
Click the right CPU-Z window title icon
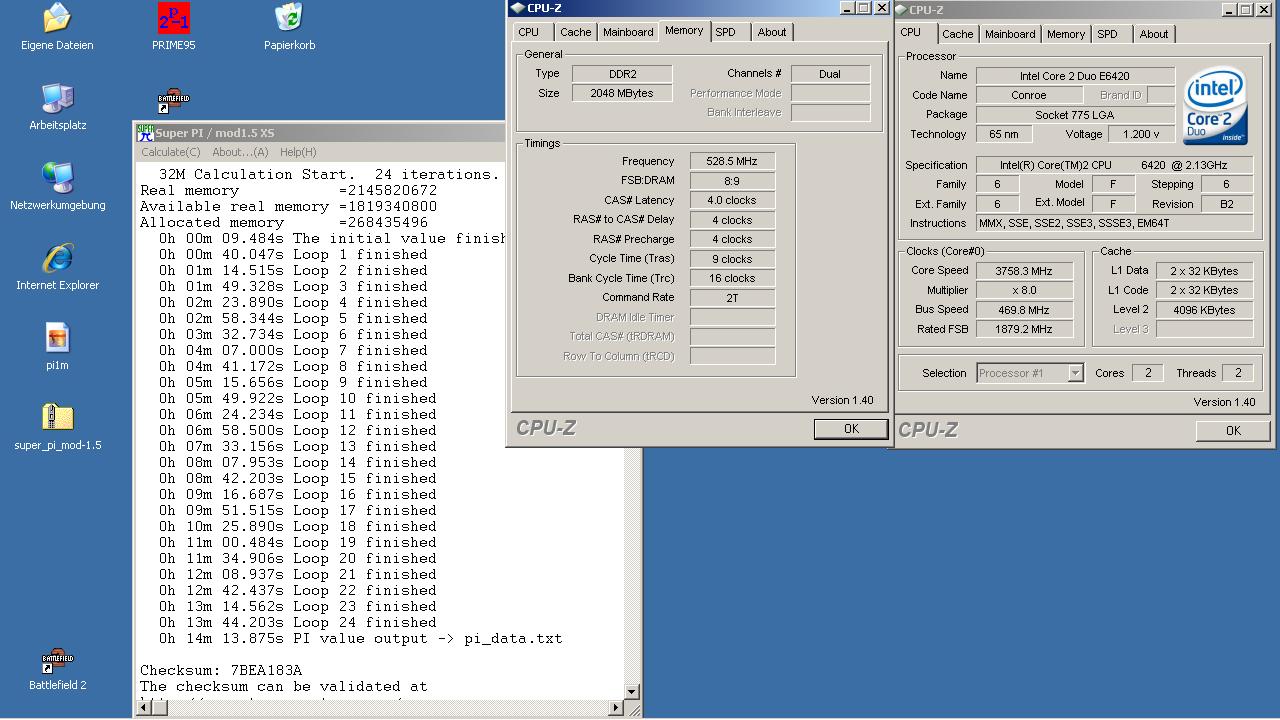pyautogui.click(x=901, y=10)
